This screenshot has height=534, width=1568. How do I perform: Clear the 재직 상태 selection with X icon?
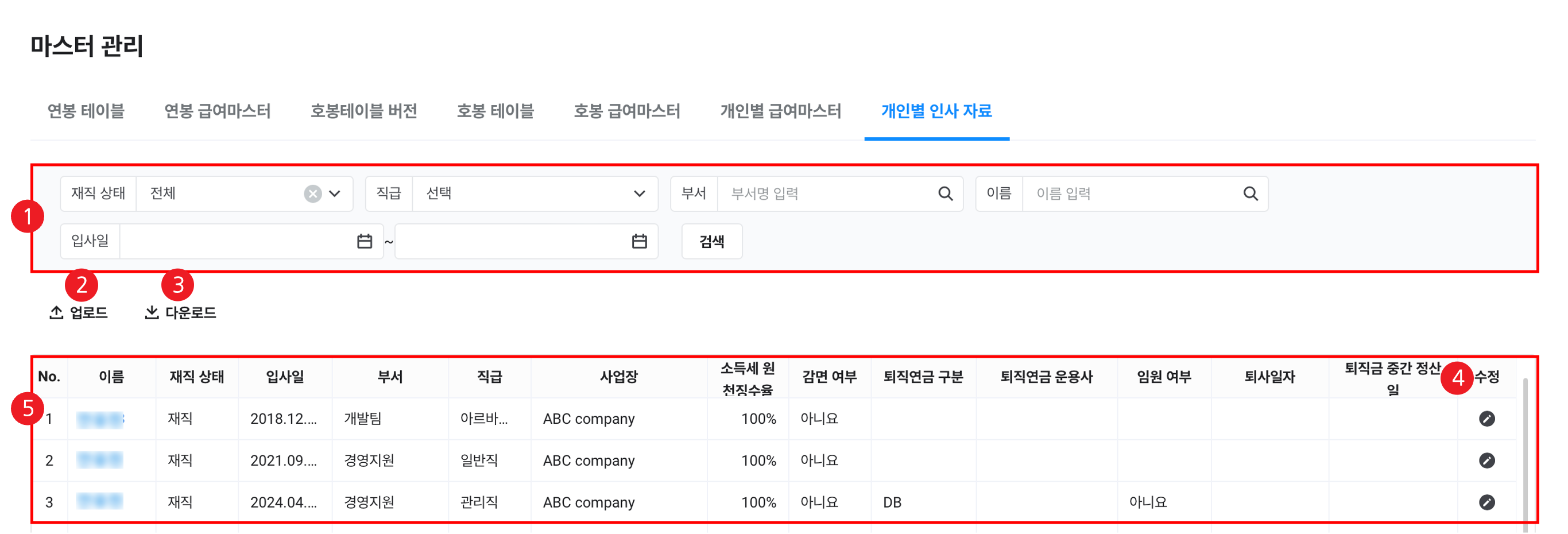[313, 194]
